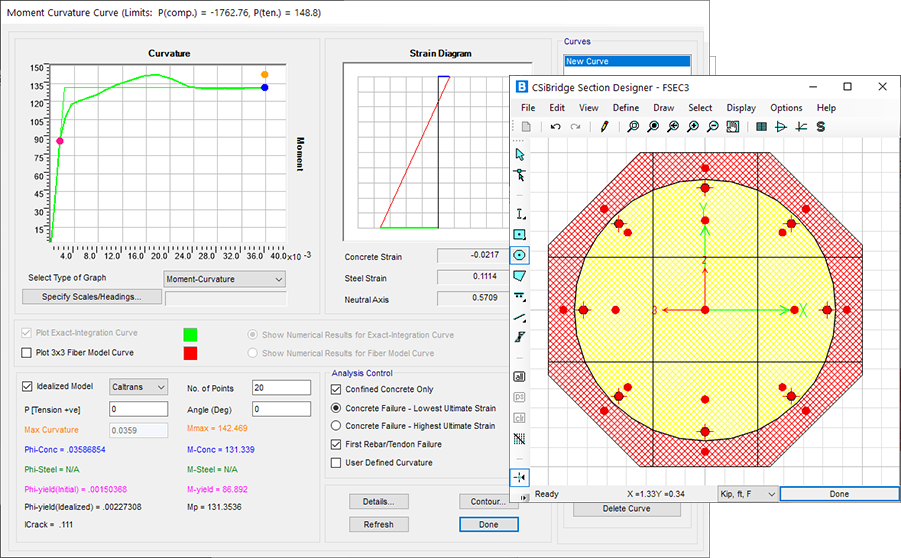The width and height of the screenshot is (901, 558).
Task: Select the draw Caltrans section tool
Action: point(519,337)
